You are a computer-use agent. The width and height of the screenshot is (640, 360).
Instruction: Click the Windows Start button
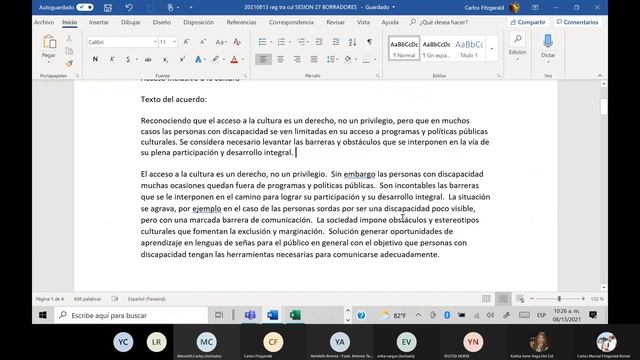pos(43,315)
